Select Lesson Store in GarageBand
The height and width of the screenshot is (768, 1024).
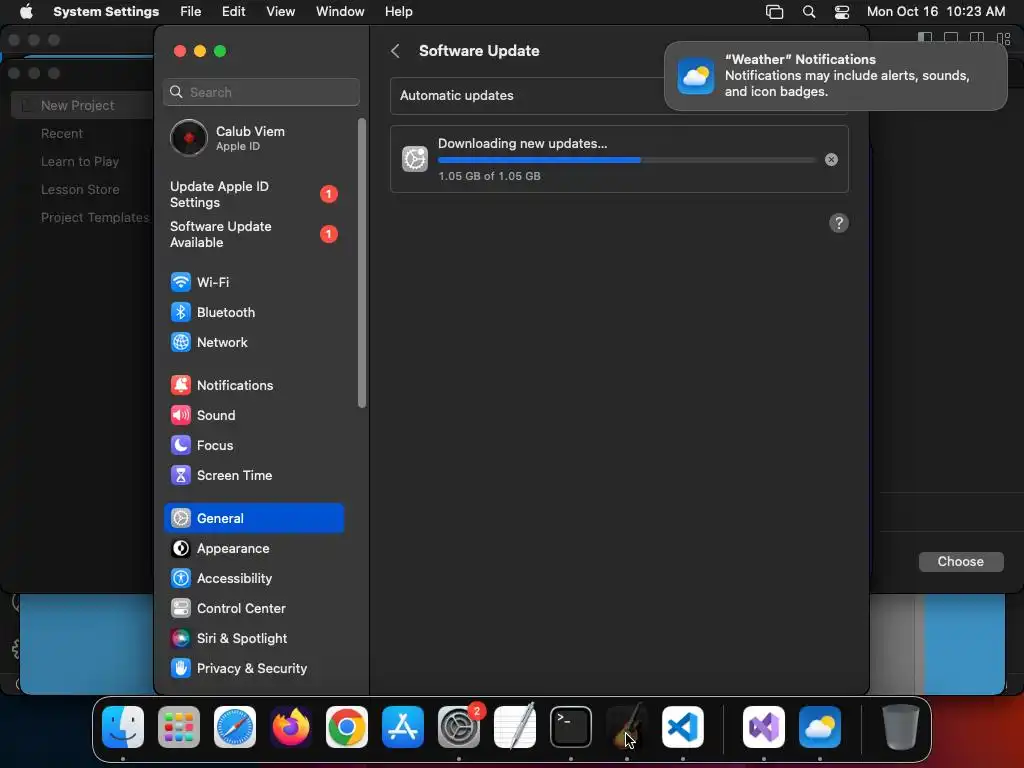[x=80, y=189]
